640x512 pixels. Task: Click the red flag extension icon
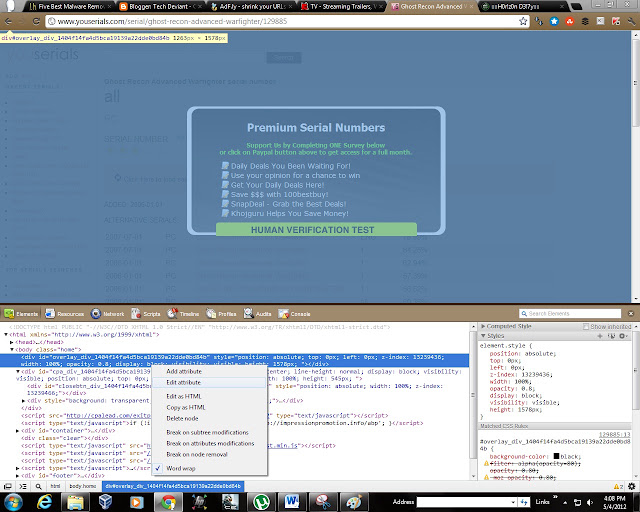616,21
